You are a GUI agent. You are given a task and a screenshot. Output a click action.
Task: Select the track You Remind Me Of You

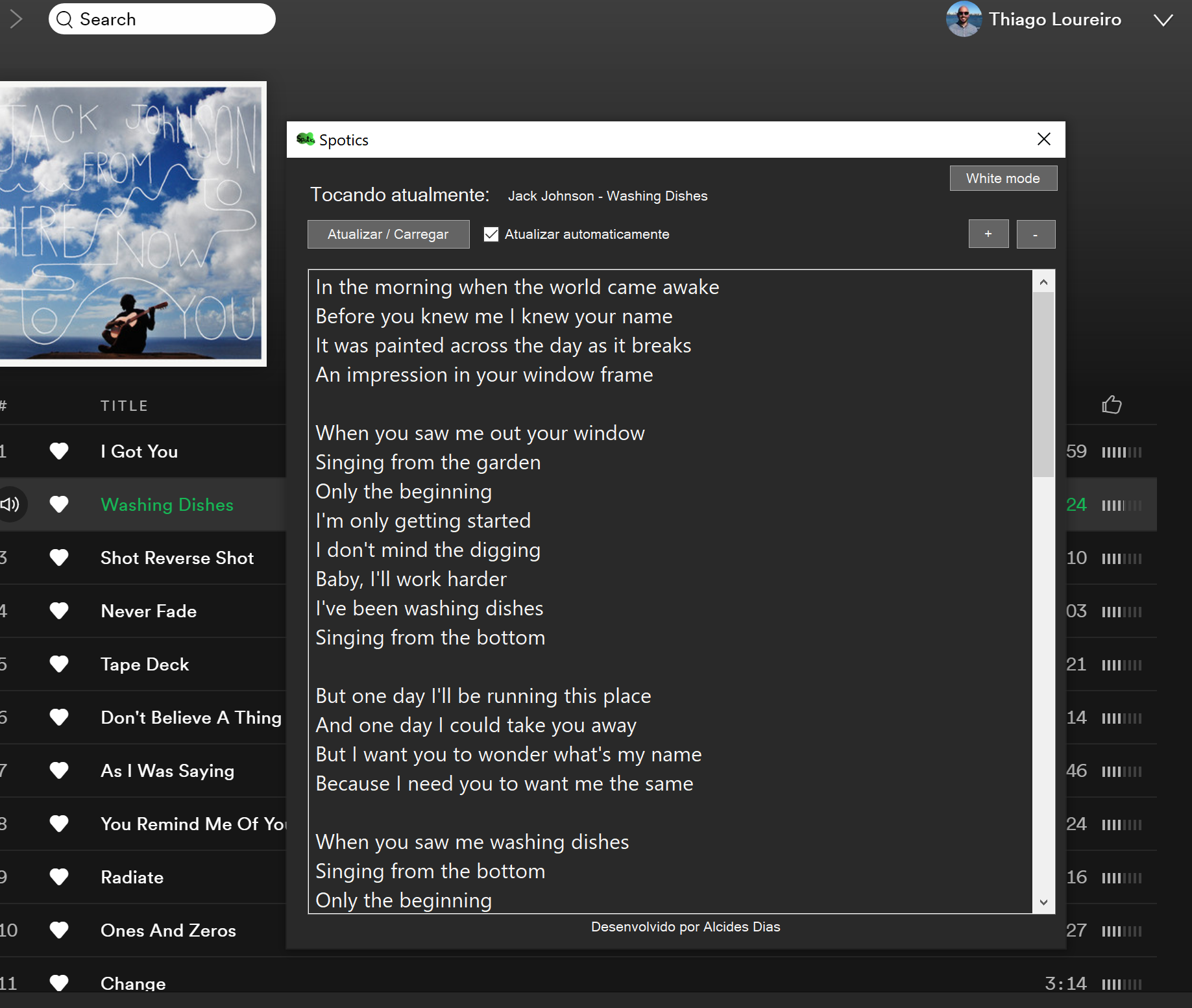[x=193, y=824]
